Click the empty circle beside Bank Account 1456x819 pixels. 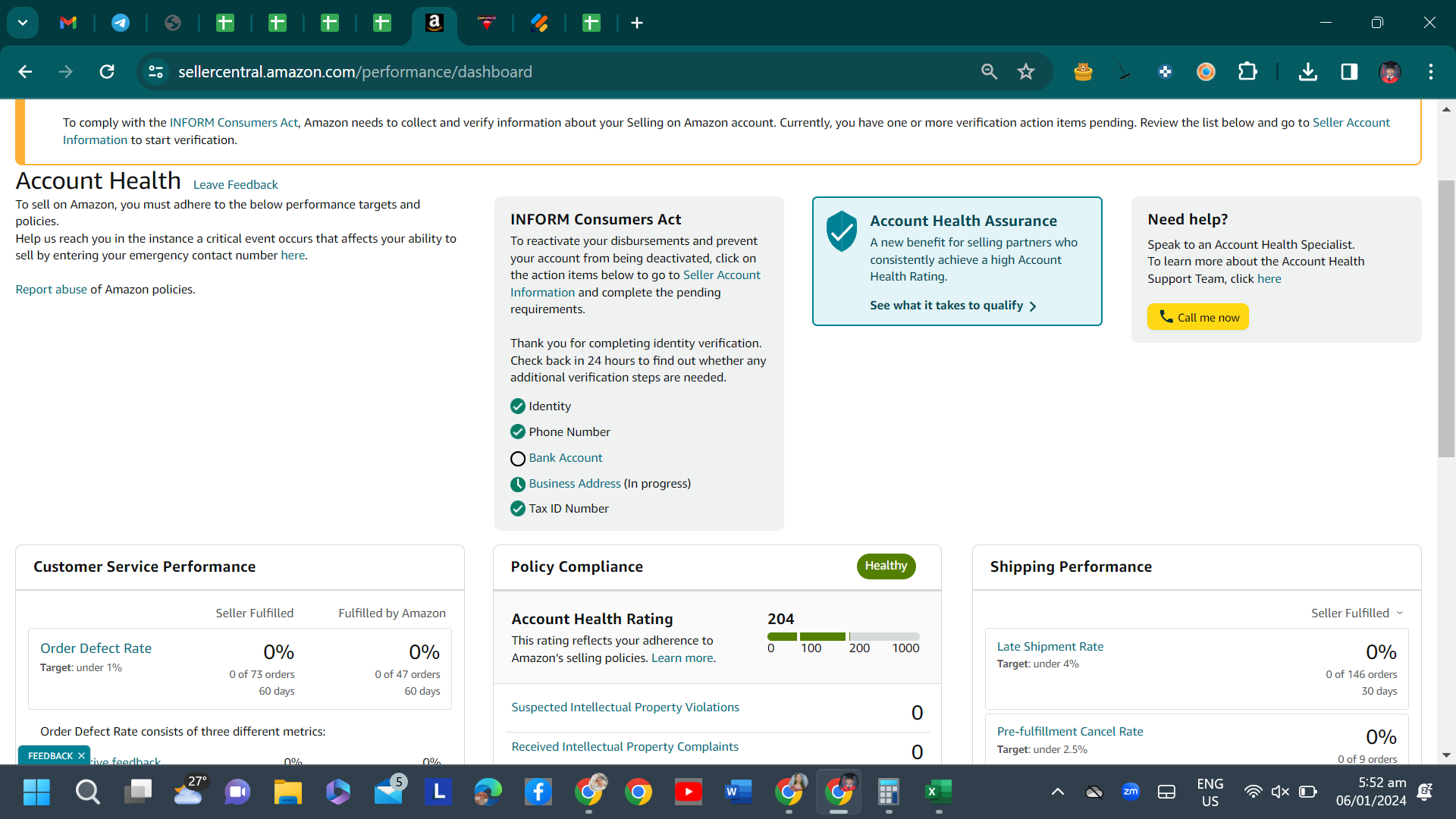[518, 459]
